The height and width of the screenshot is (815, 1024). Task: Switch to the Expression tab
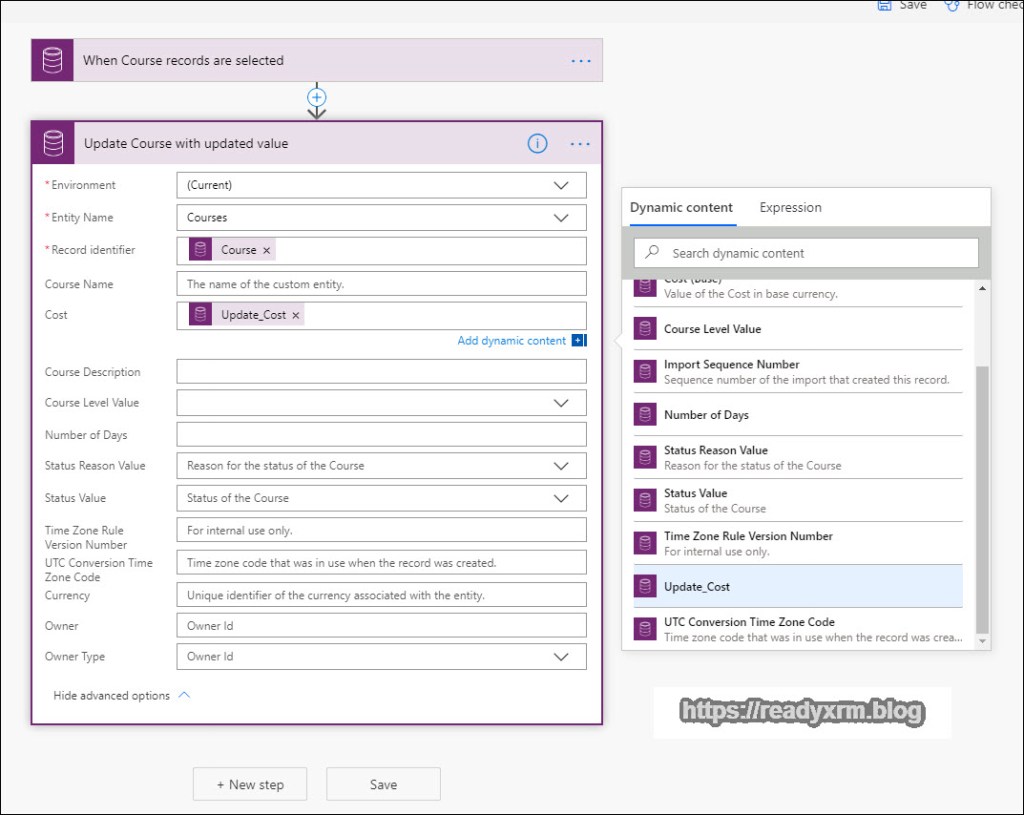click(x=790, y=208)
